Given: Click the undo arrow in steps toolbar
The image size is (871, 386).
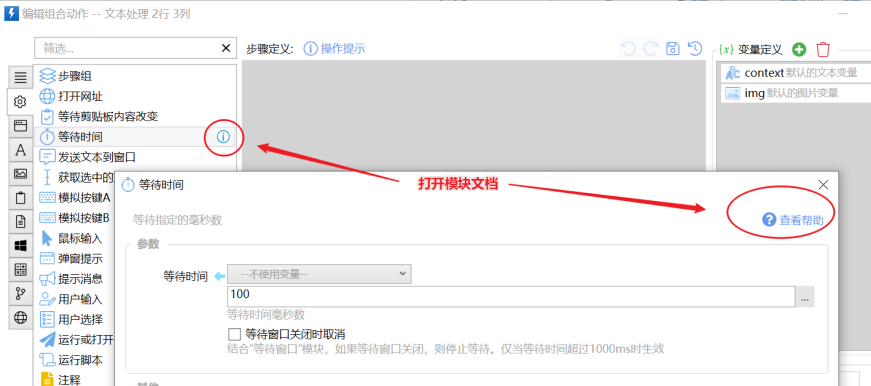Looking at the screenshot, I should [628, 49].
